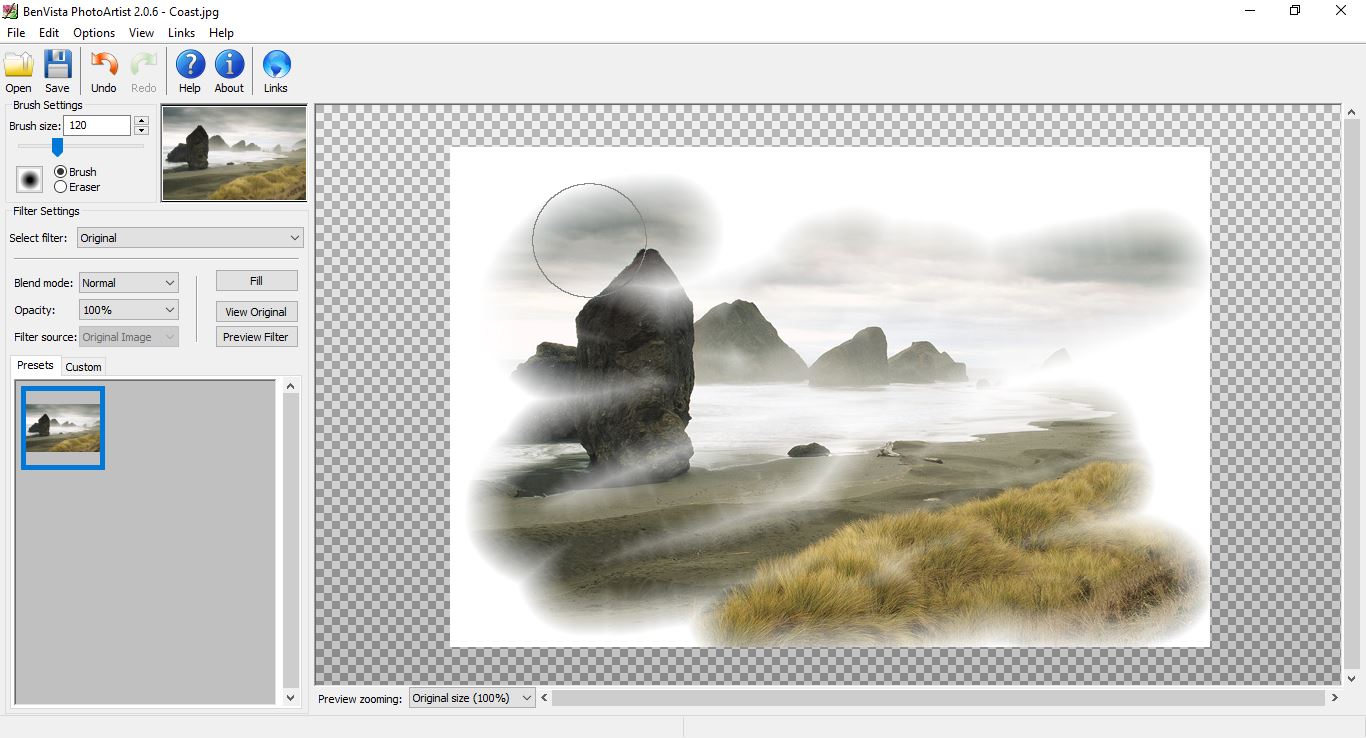Click the About info icon

tap(229, 66)
